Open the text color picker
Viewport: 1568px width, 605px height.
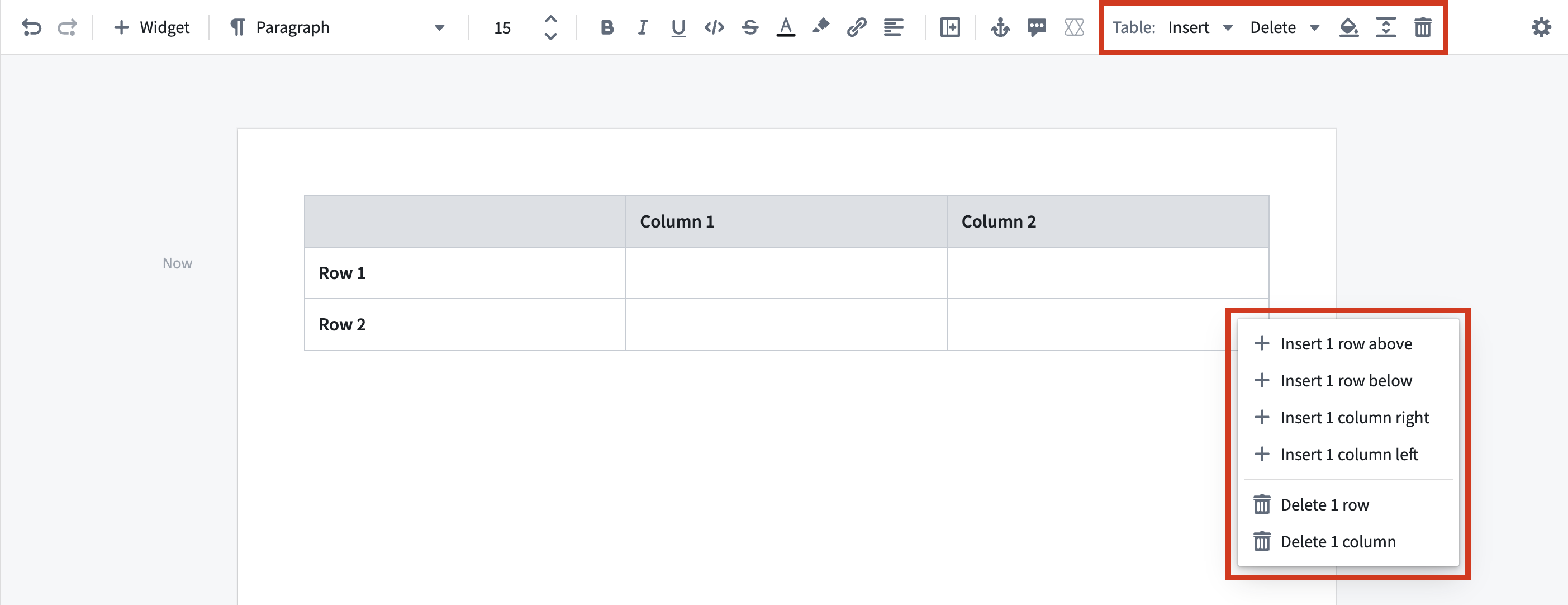tap(786, 27)
